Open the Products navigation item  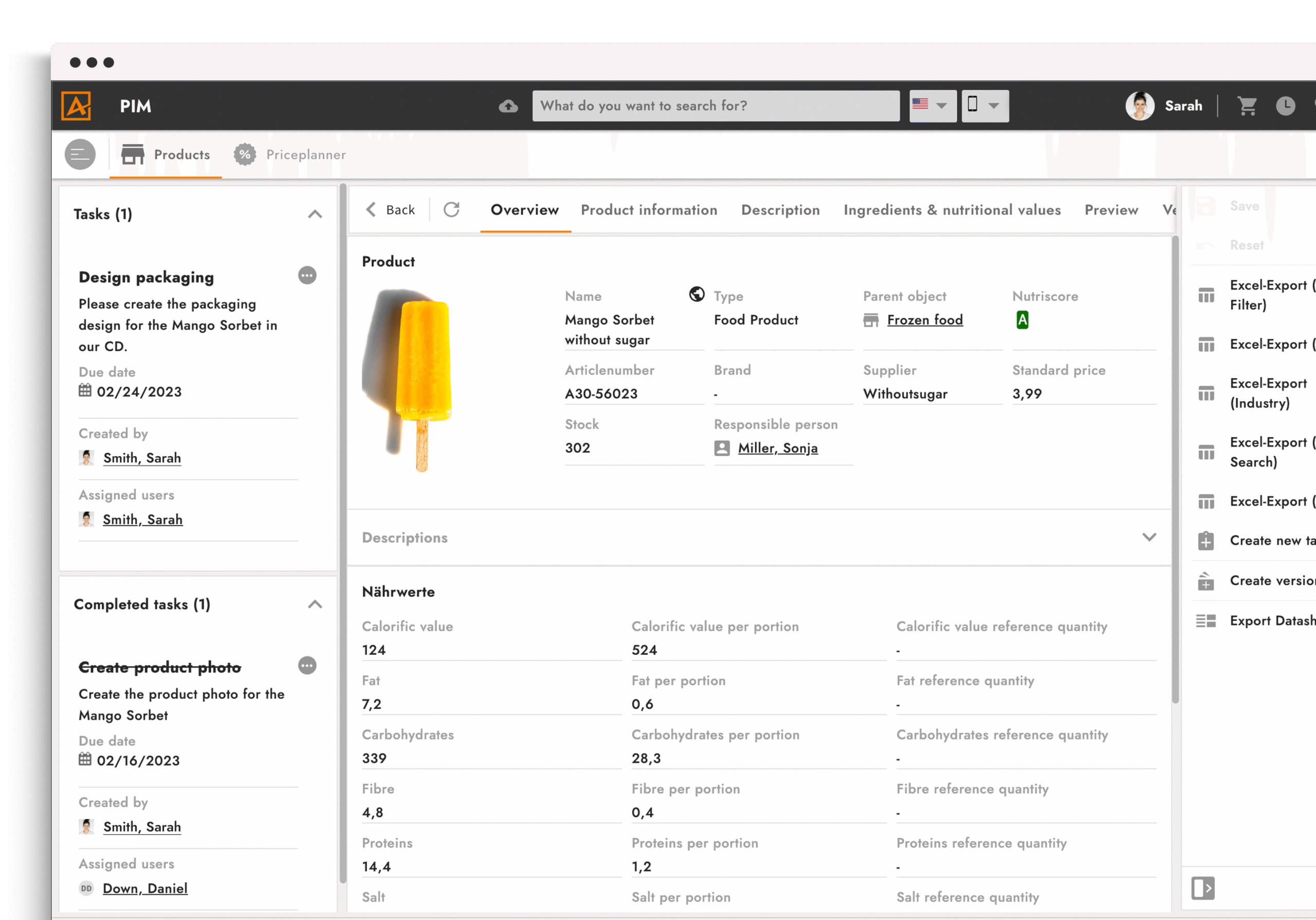click(166, 155)
